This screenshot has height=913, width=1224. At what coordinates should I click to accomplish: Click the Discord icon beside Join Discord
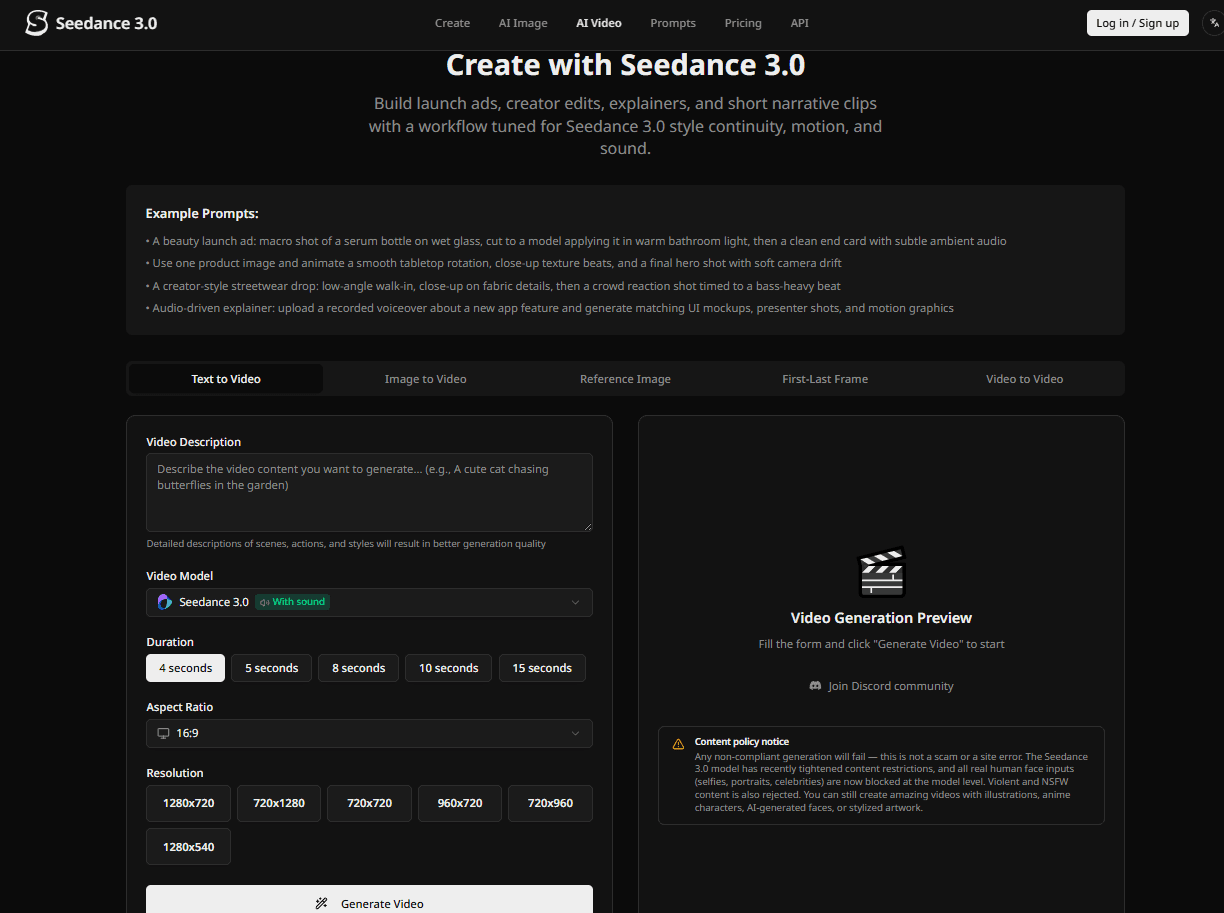[x=815, y=686]
